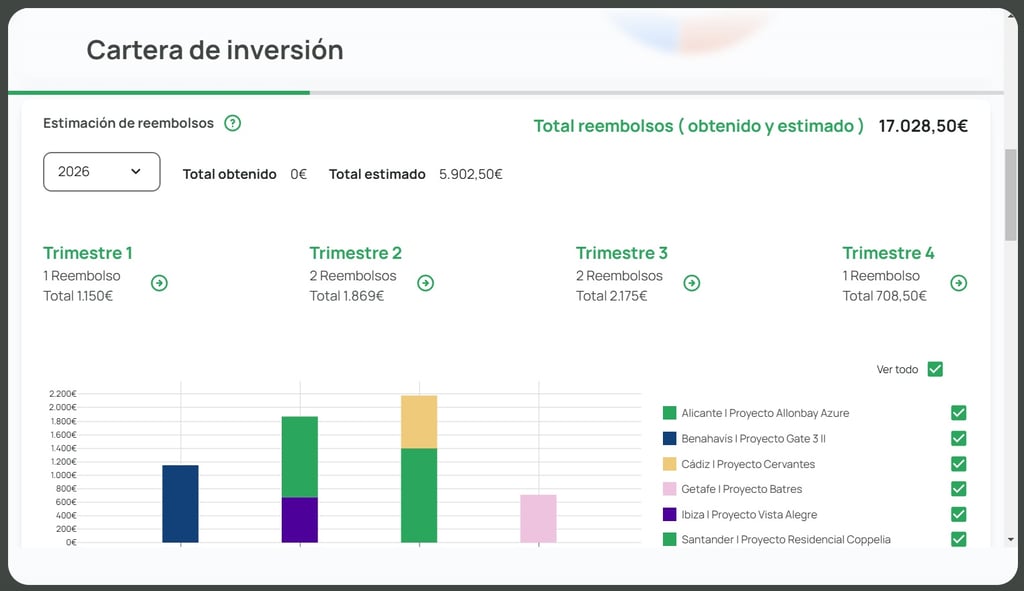Toggle the Ver todo checkbox

tap(935, 369)
